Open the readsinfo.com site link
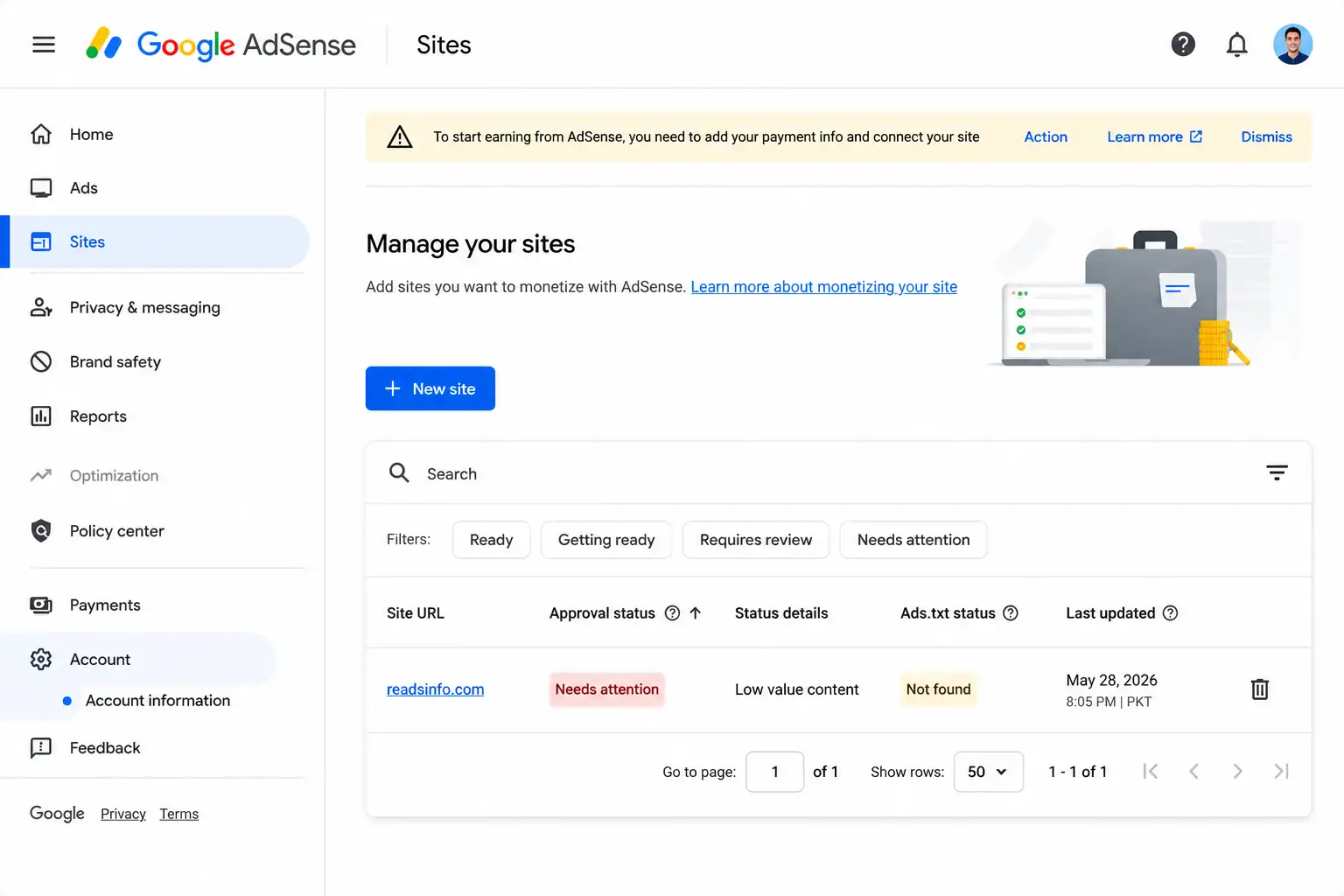Viewport: 1344px width, 896px height. [435, 689]
